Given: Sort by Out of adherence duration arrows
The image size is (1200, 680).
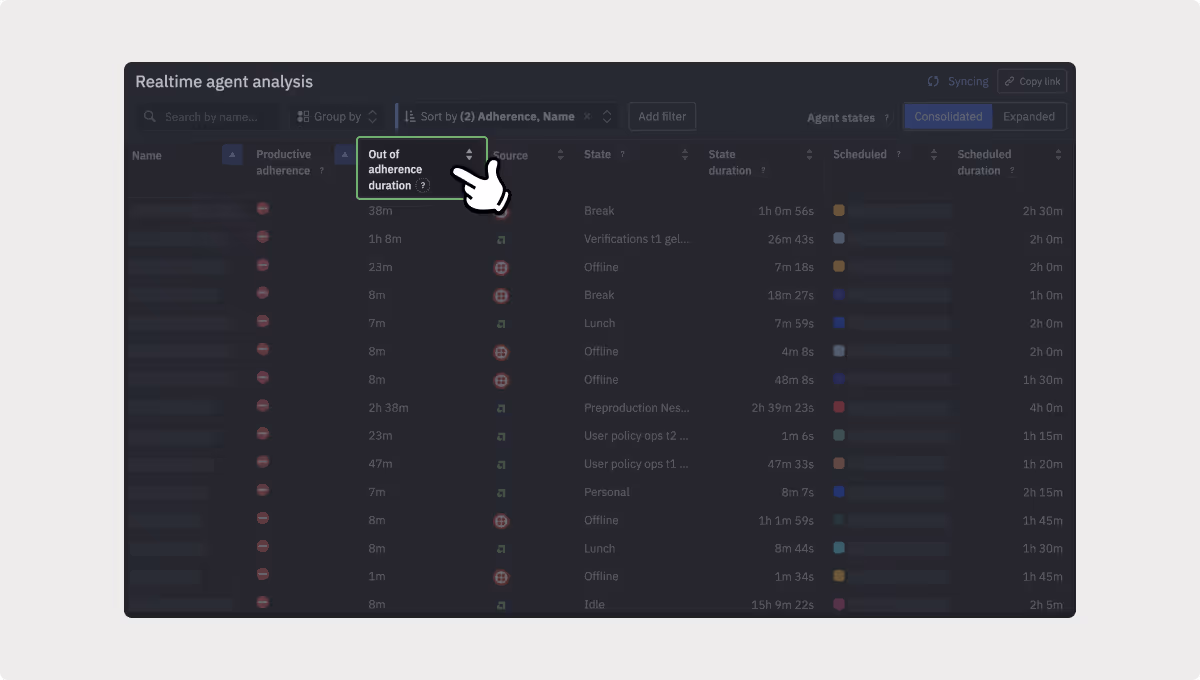Looking at the screenshot, I should [469, 154].
